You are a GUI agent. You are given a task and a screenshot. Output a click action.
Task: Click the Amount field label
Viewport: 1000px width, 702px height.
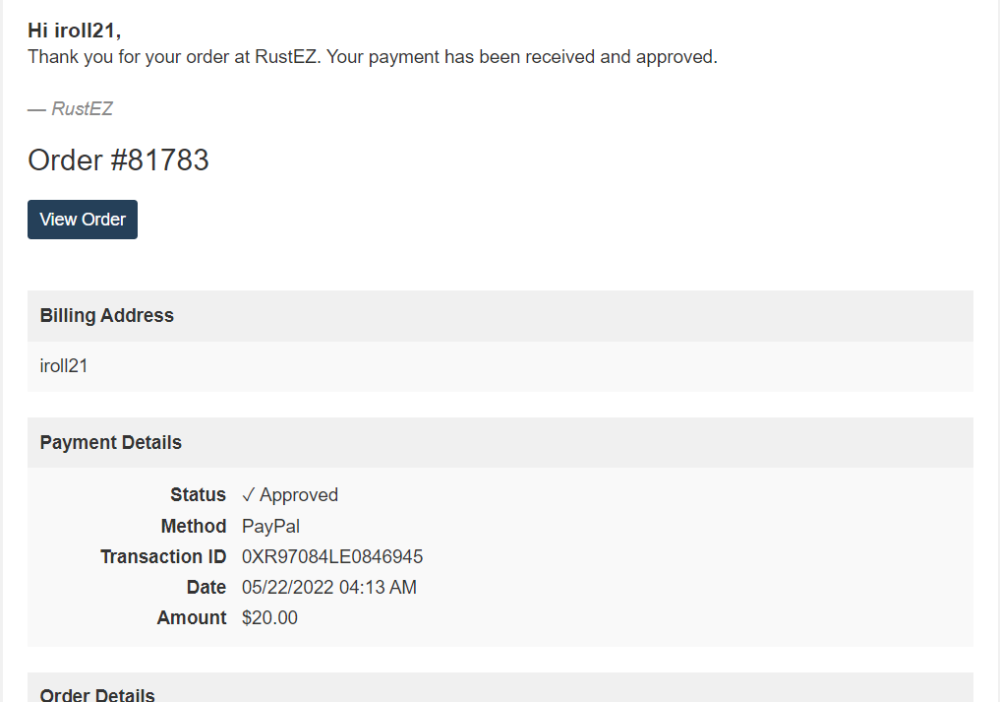[191, 618]
